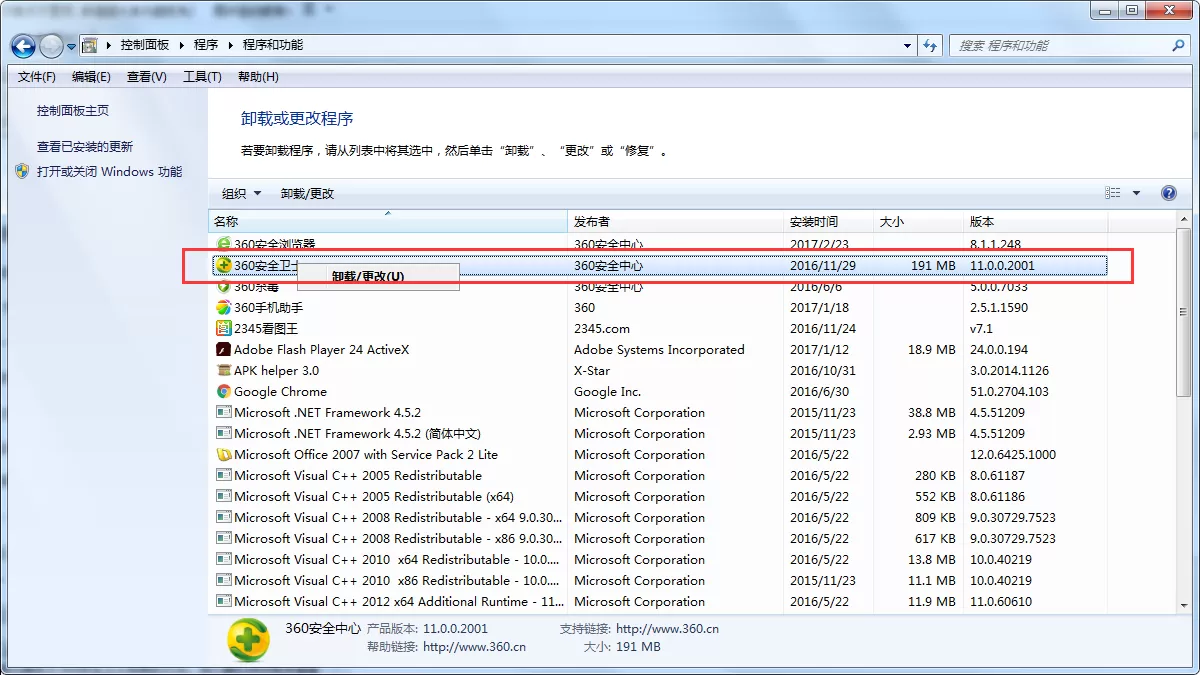Select Visual C++ 2008 Redistributable x64 row
The width and height of the screenshot is (1200, 675).
click(x=660, y=518)
